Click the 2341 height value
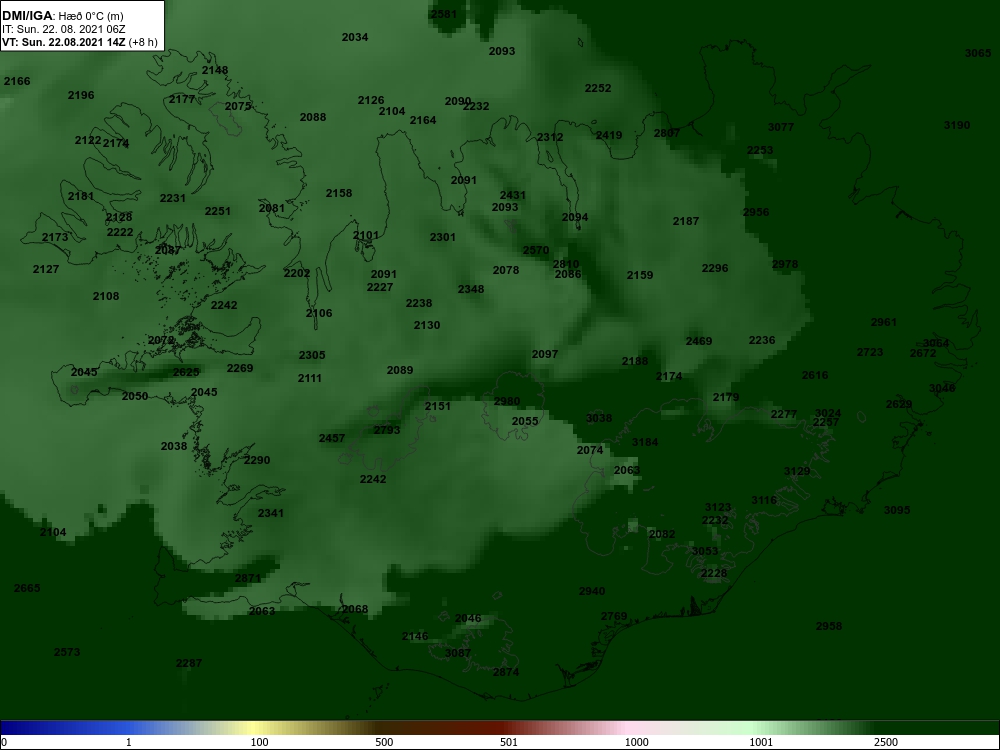Screen dimensions: 1000x750 [271, 513]
